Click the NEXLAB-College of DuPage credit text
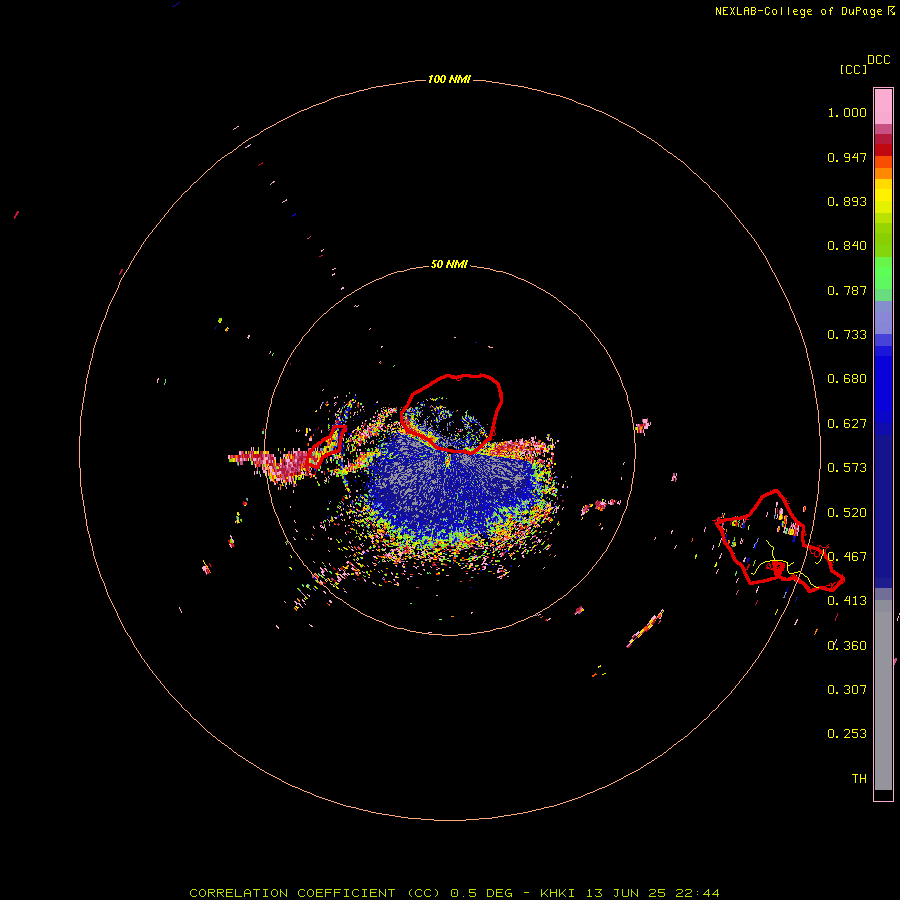The width and height of the screenshot is (900, 900). click(x=805, y=11)
